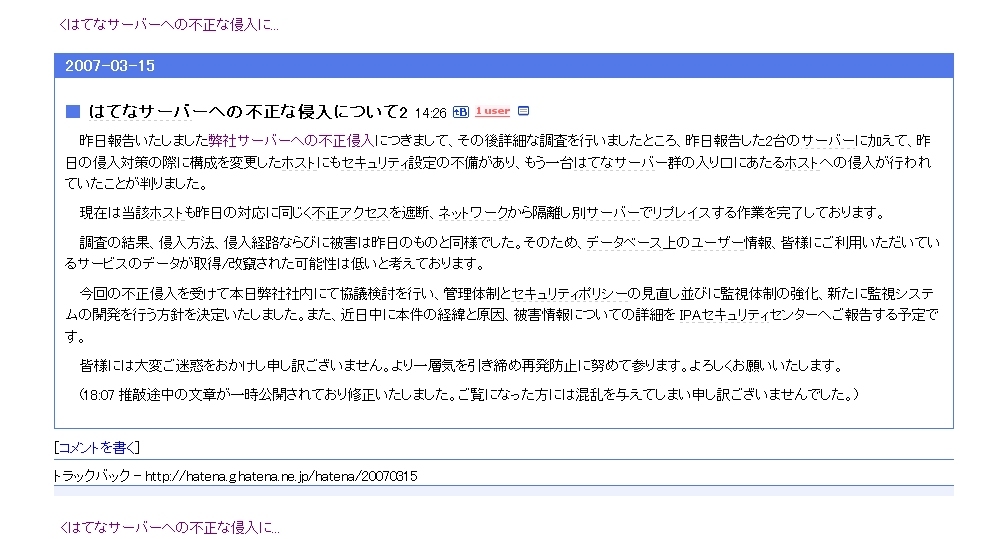Click the trackback URL ending in hatena/20070315
Screen dimensions: 1008x539
(x=281, y=476)
